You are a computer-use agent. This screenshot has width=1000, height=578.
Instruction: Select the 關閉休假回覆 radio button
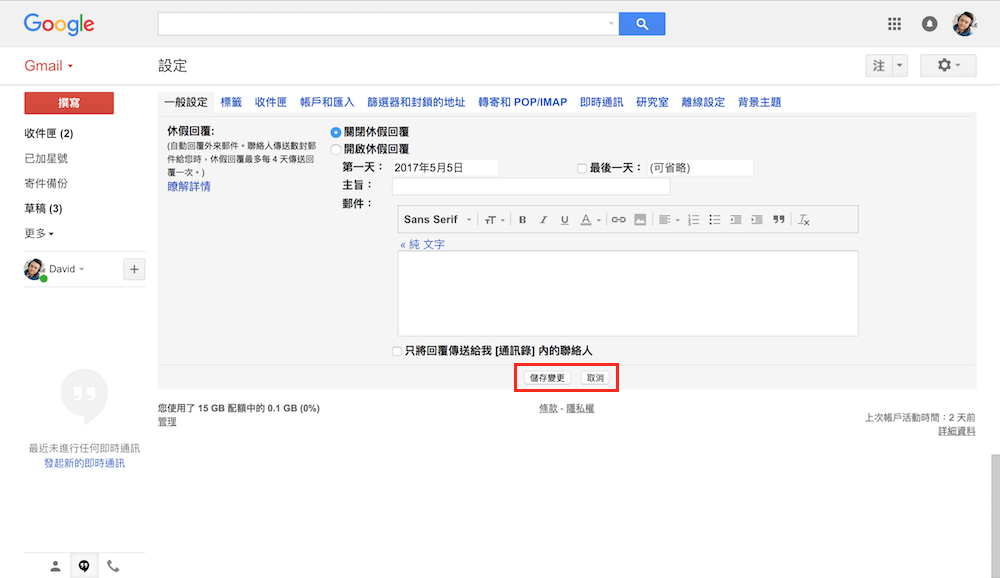336,132
